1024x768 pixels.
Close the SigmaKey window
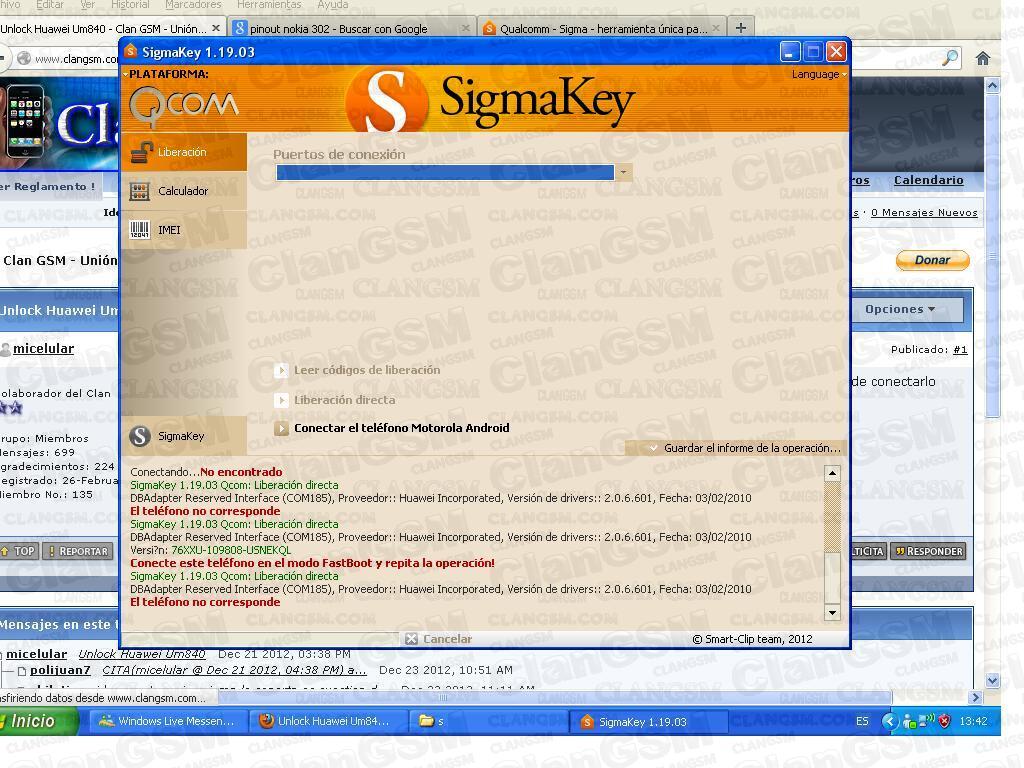point(836,52)
